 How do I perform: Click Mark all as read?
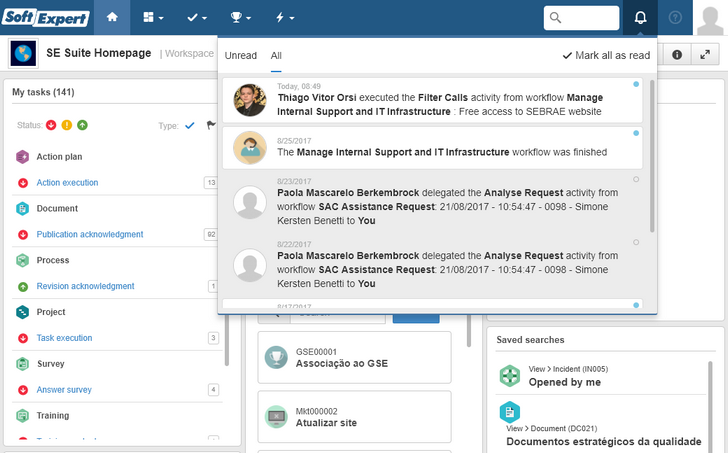[x=606, y=56]
